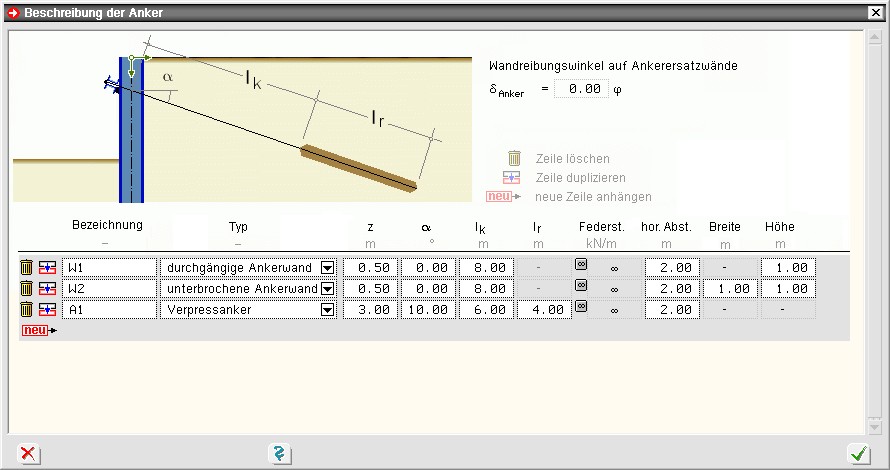Click the Bezeichnung field containing A1
The image size is (890, 470).
tap(109, 310)
